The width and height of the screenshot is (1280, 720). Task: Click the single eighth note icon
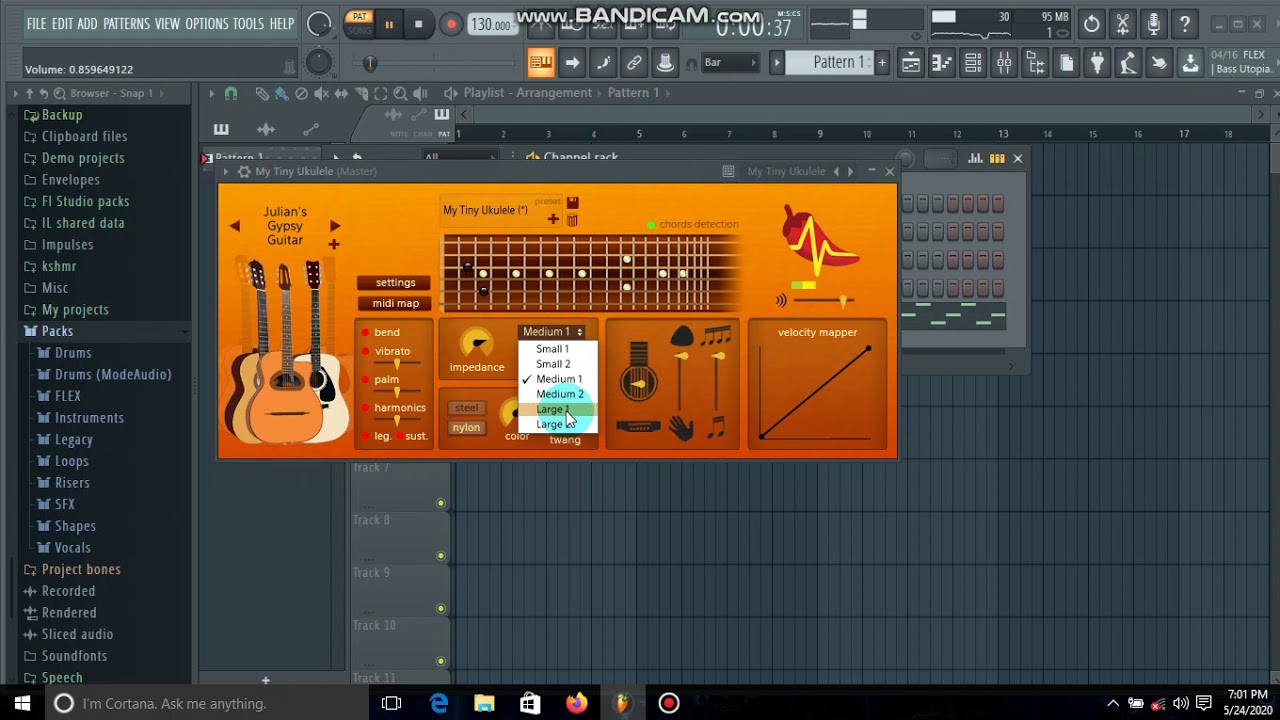coord(716,428)
